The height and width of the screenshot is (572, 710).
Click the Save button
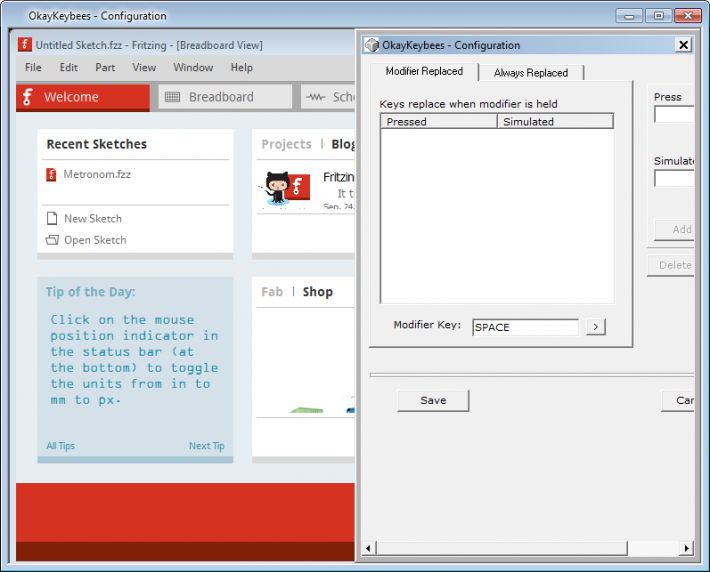433,400
